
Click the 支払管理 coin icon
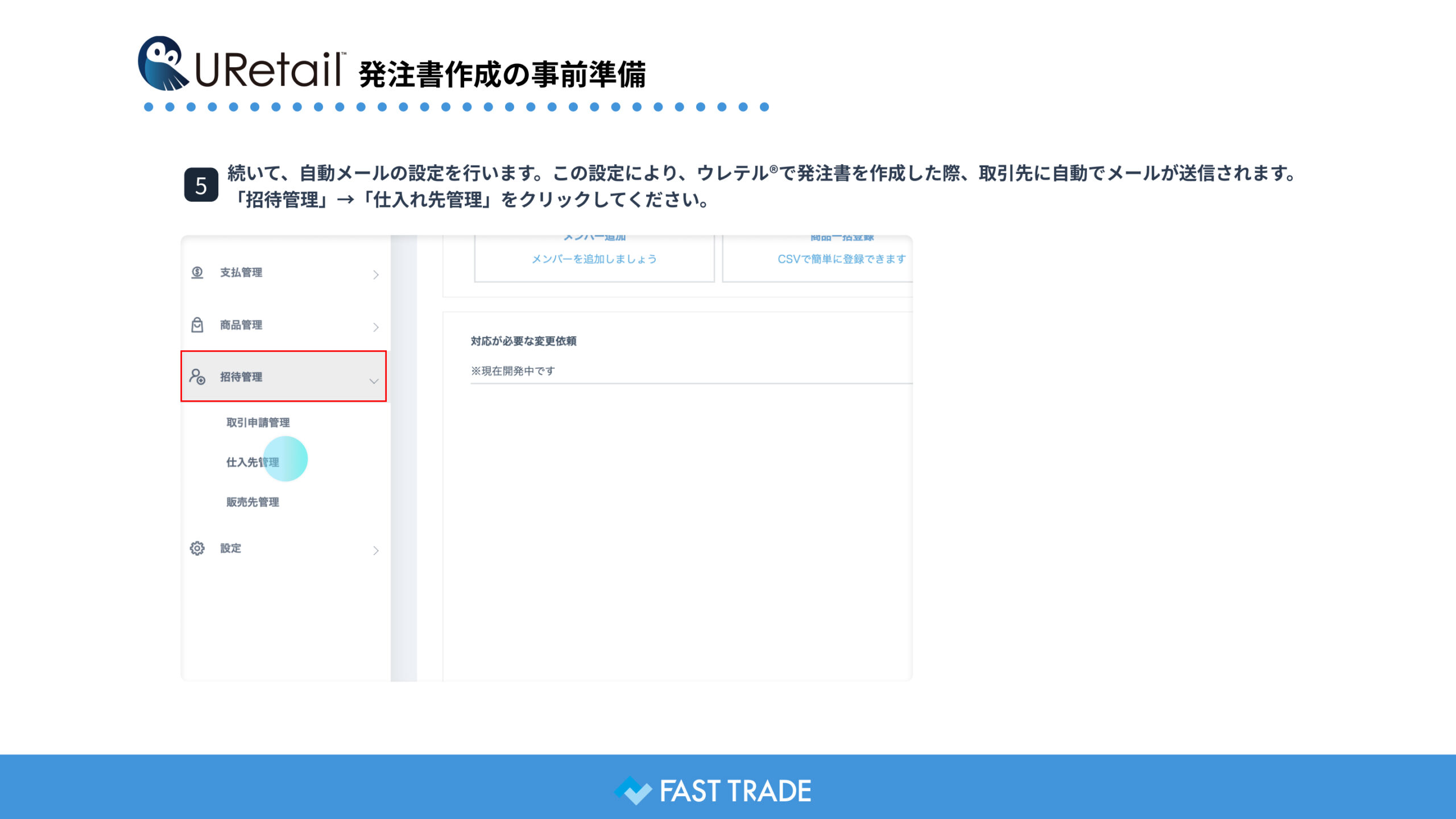197,272
